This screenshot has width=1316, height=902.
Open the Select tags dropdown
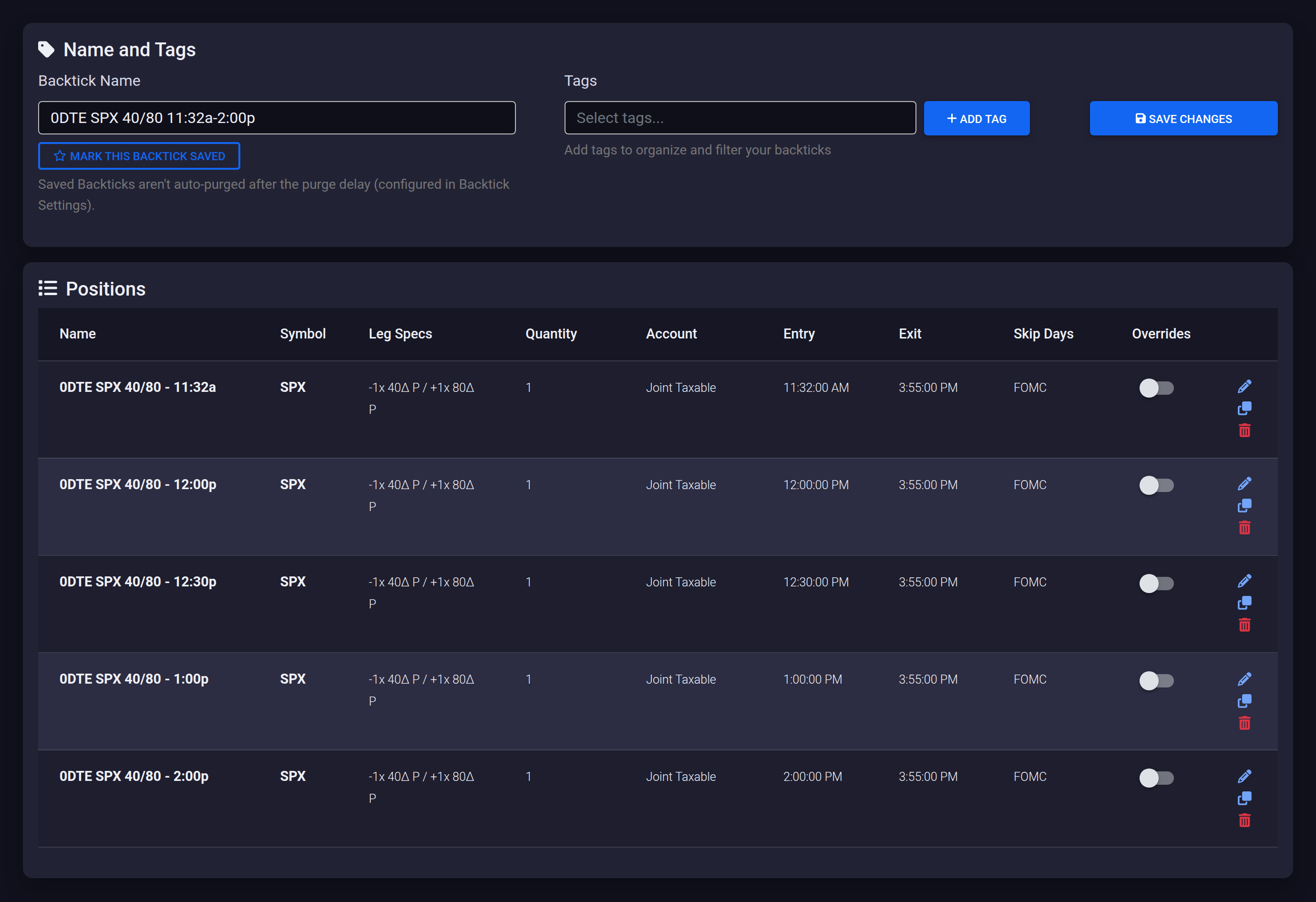(x=740, y=118)
